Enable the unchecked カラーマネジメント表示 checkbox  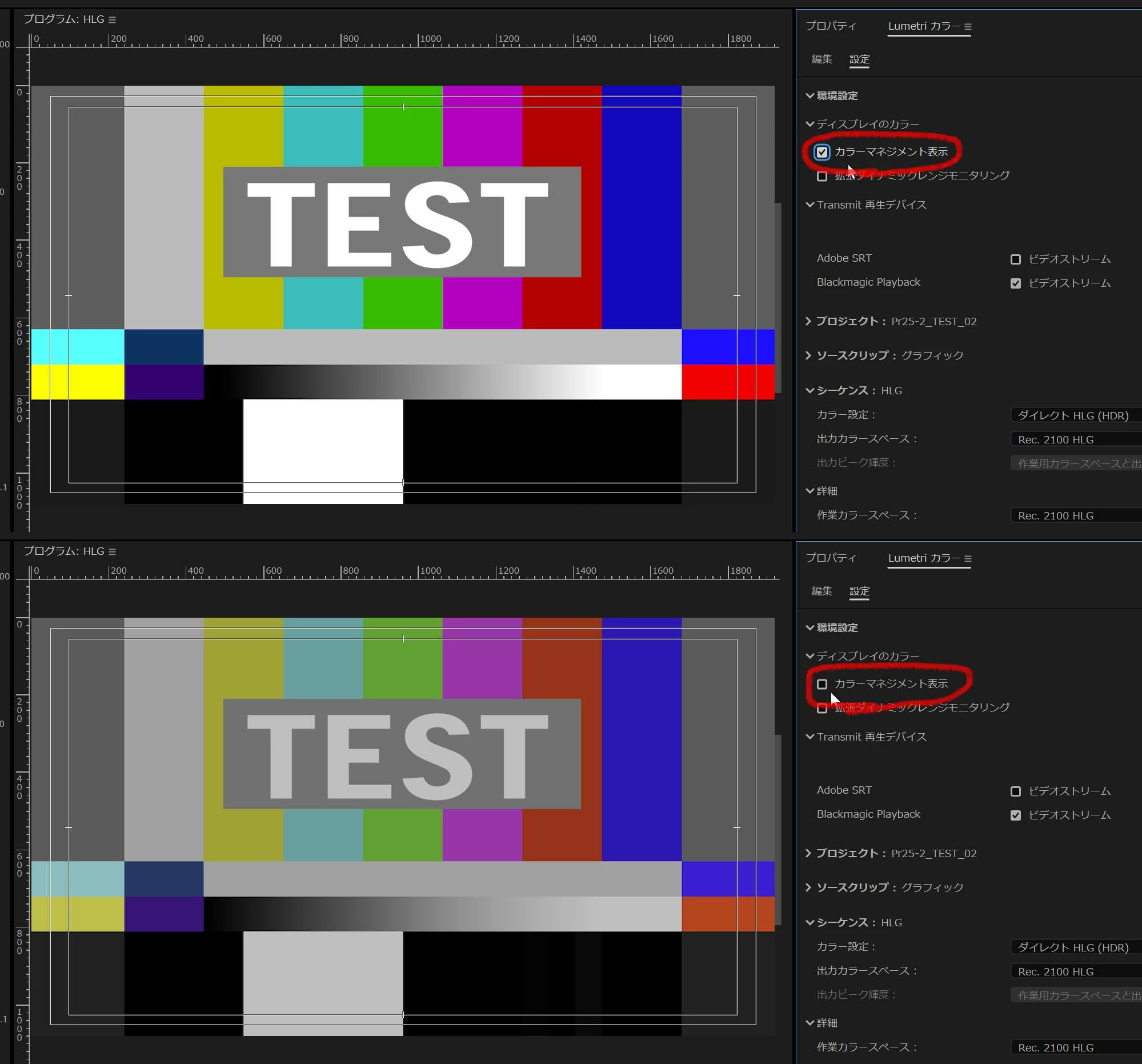[x=822, y=684]
